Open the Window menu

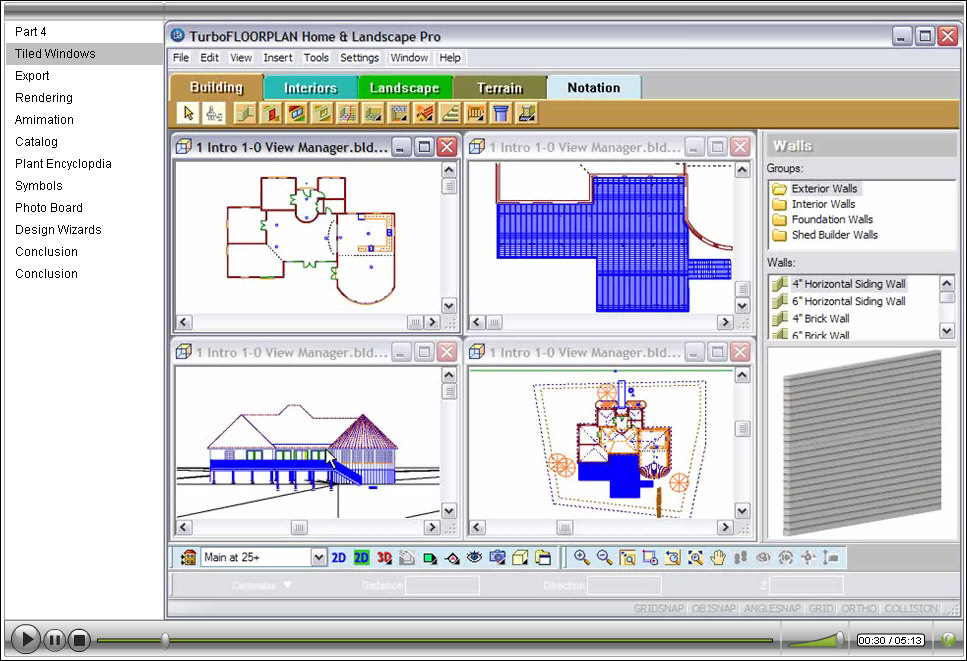pyautogui.click(x=409, y=57)
